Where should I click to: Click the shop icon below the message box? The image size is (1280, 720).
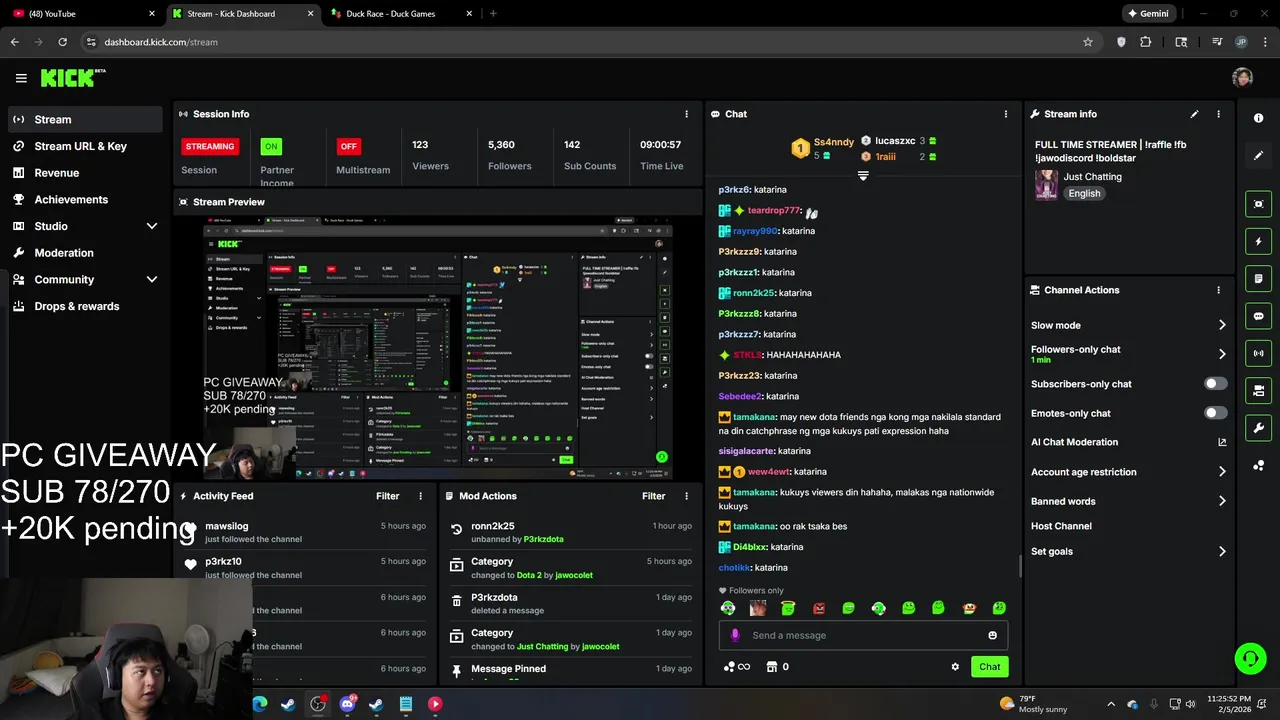coord(771,667)
